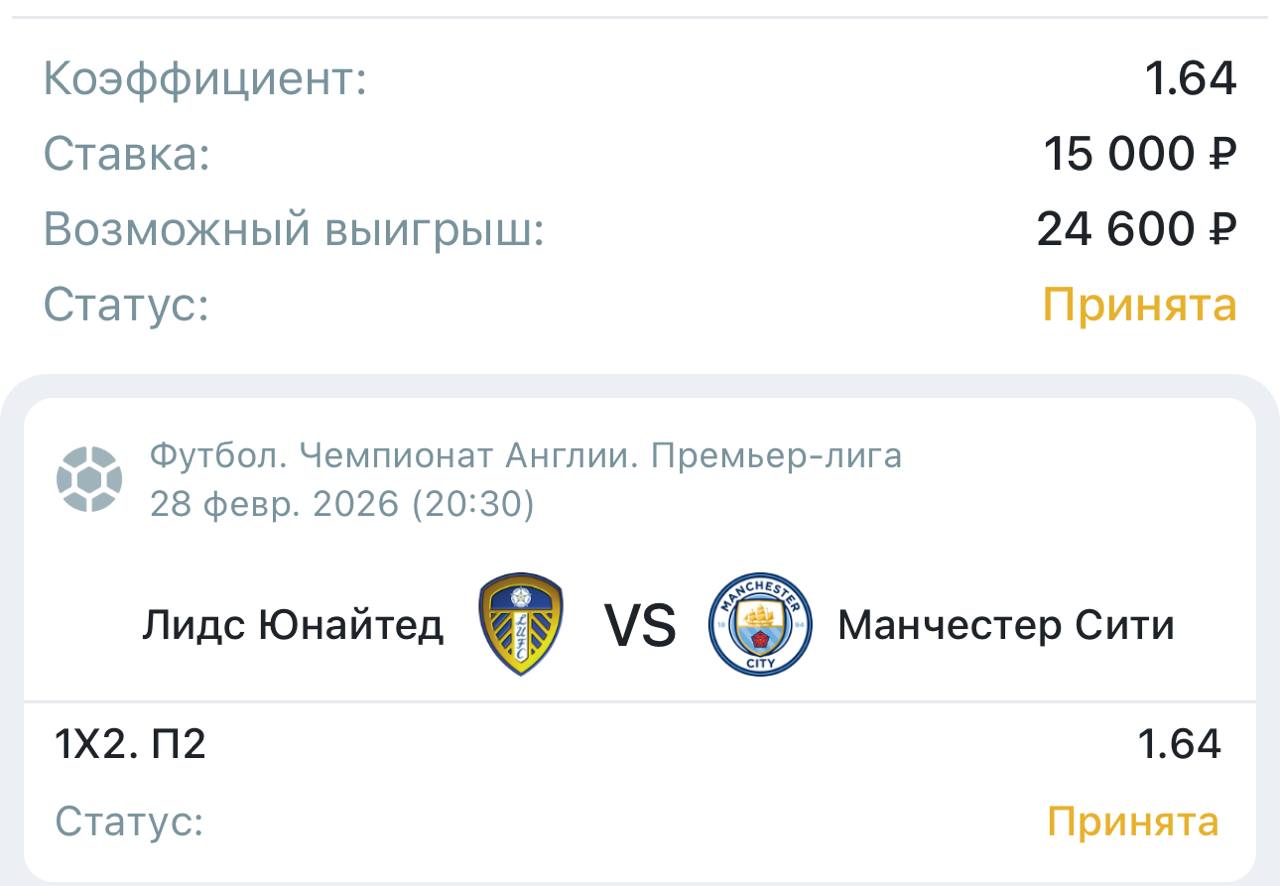This screenshot has width=1280, height=886.
Task: Click the soccer ball sport icon
Action: [89, 478]
